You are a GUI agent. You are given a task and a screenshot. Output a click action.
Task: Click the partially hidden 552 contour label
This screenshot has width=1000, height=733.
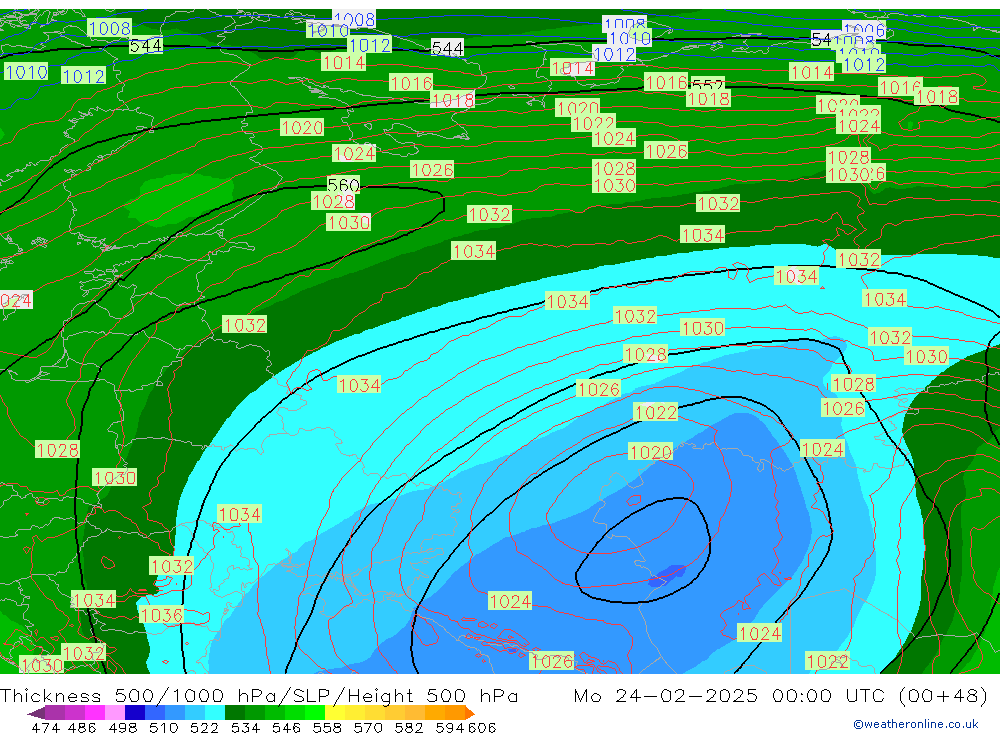pos(708,84)
